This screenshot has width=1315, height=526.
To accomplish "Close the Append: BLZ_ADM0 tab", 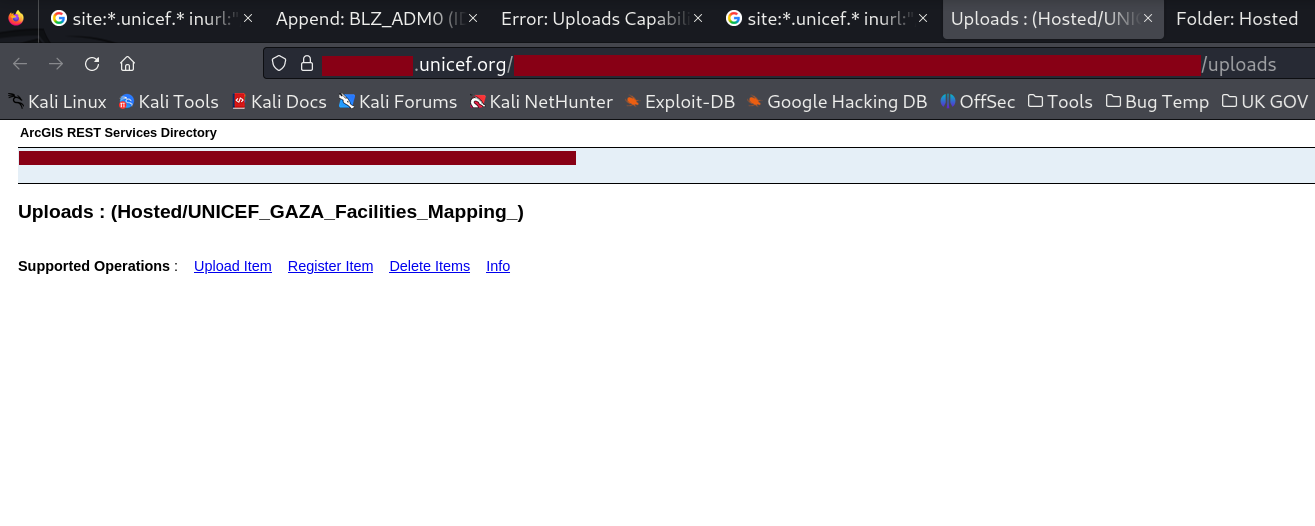I will (x=473, y=18).
